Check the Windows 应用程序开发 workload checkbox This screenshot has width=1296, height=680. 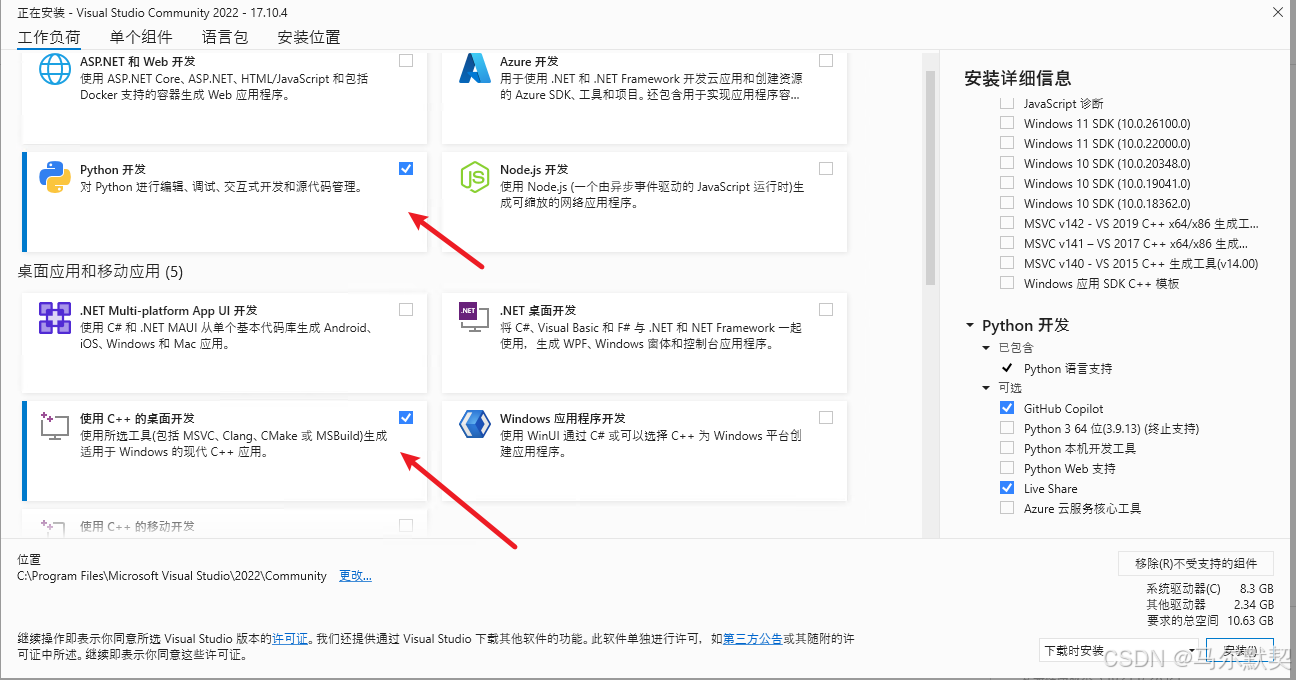(826, 417)
